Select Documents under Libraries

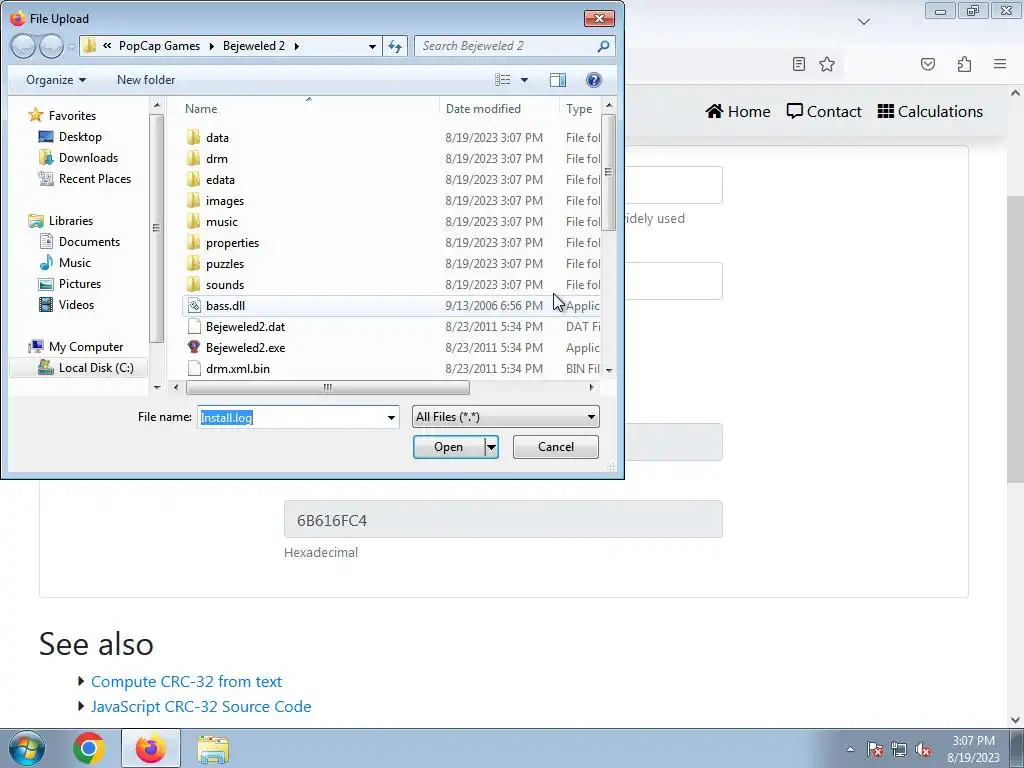click(89, 242)
